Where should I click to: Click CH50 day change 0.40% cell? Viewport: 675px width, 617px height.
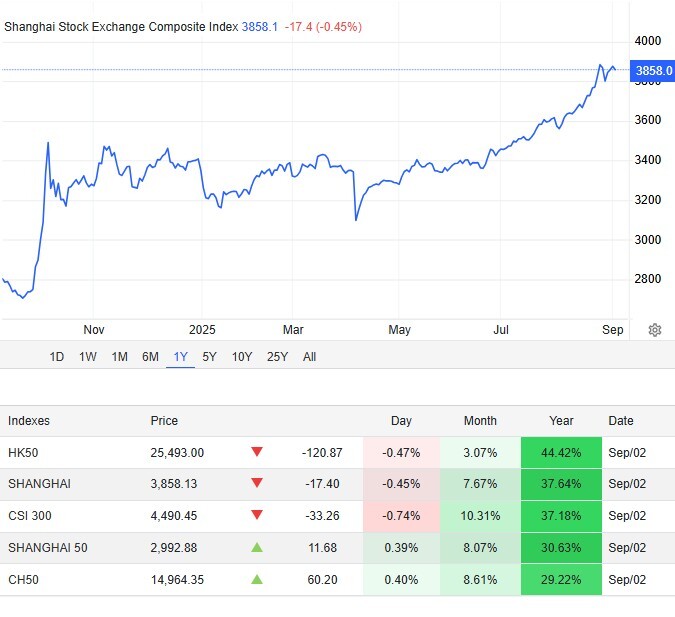tap(401, 580)
